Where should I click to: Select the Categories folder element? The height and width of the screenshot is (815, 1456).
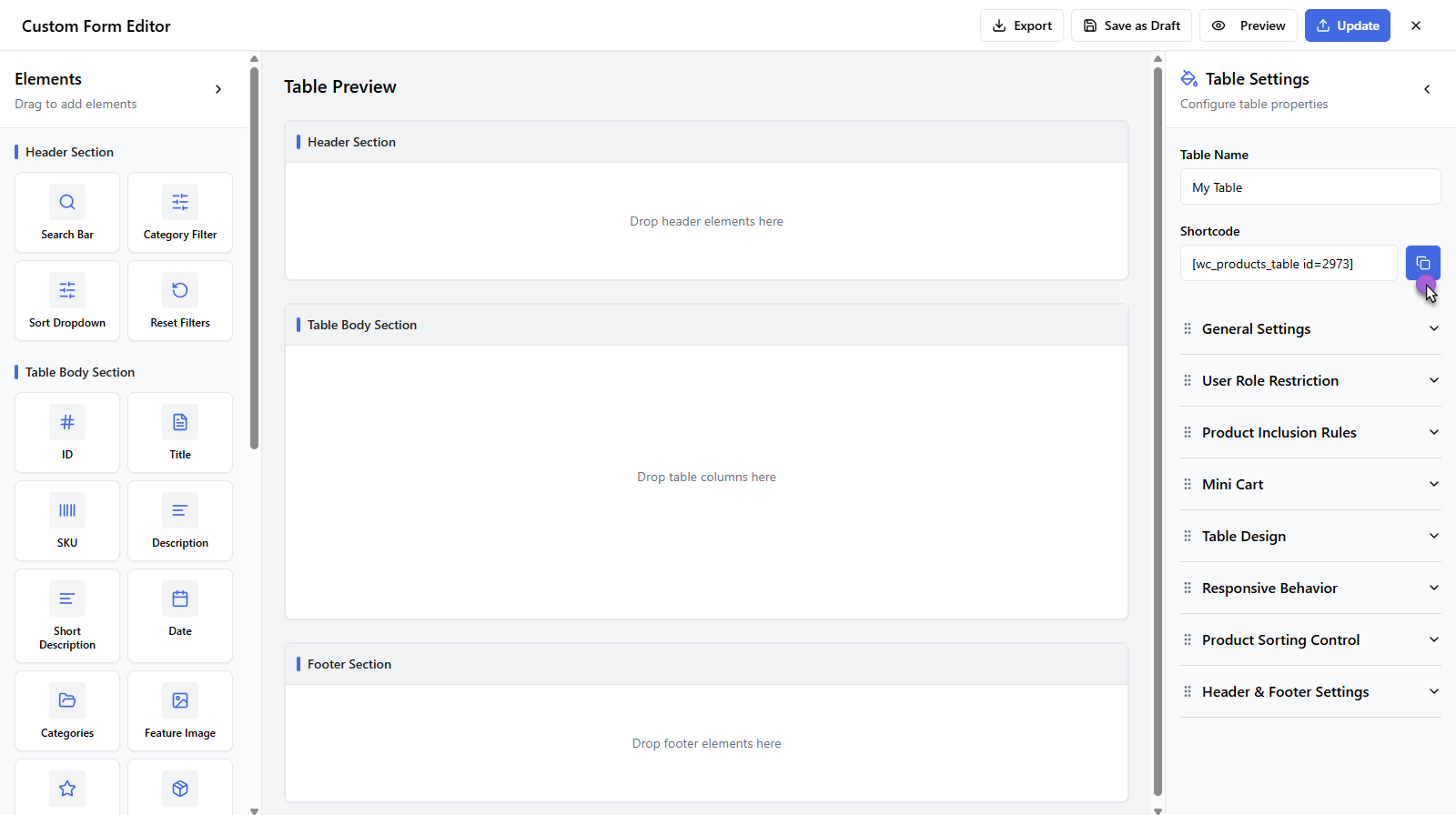(67, 711)
